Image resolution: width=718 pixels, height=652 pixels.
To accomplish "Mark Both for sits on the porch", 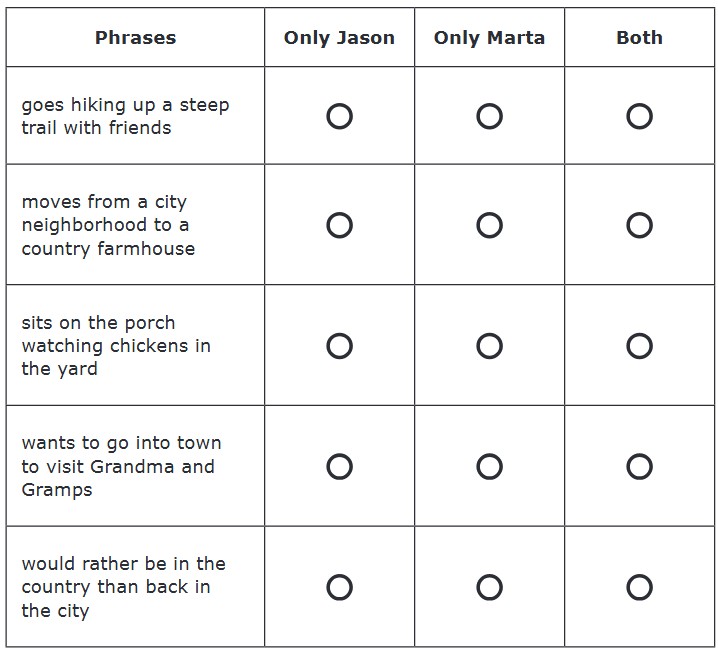I will (x=639, y=346).
